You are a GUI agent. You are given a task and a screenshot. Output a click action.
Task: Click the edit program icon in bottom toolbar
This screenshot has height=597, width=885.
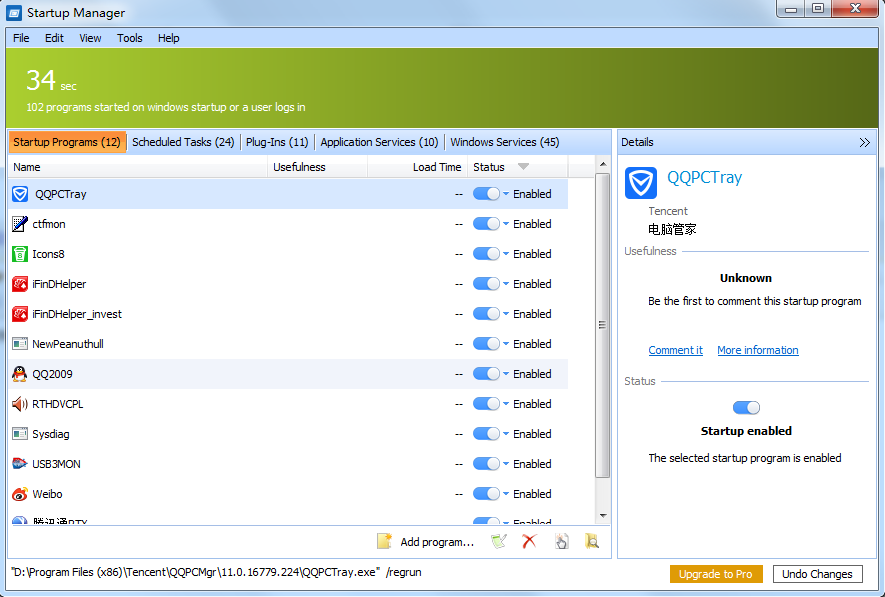point(498,541)
